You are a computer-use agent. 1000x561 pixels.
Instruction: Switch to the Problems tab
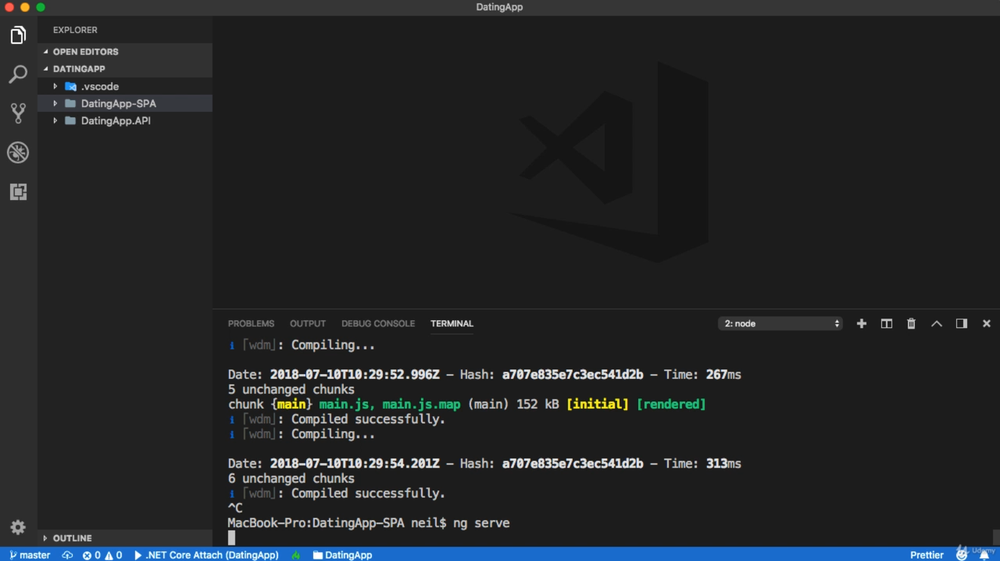251,324
